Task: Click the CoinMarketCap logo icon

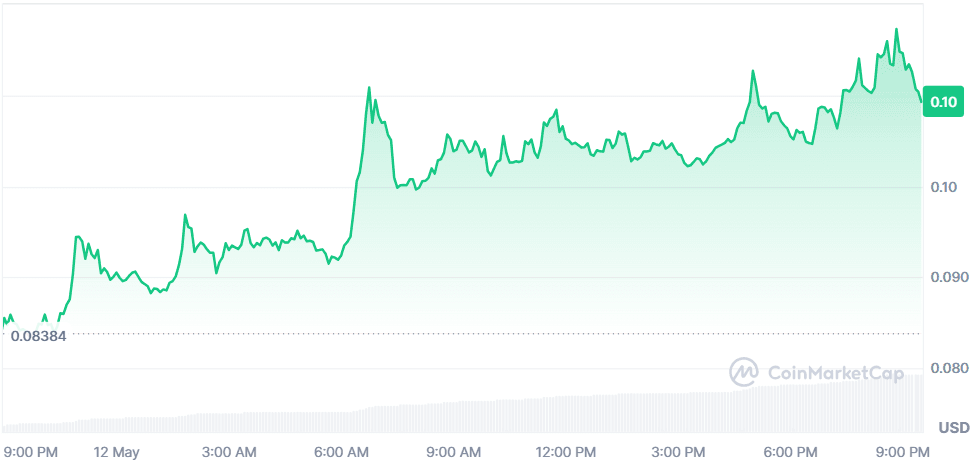Action: point(743,372)
